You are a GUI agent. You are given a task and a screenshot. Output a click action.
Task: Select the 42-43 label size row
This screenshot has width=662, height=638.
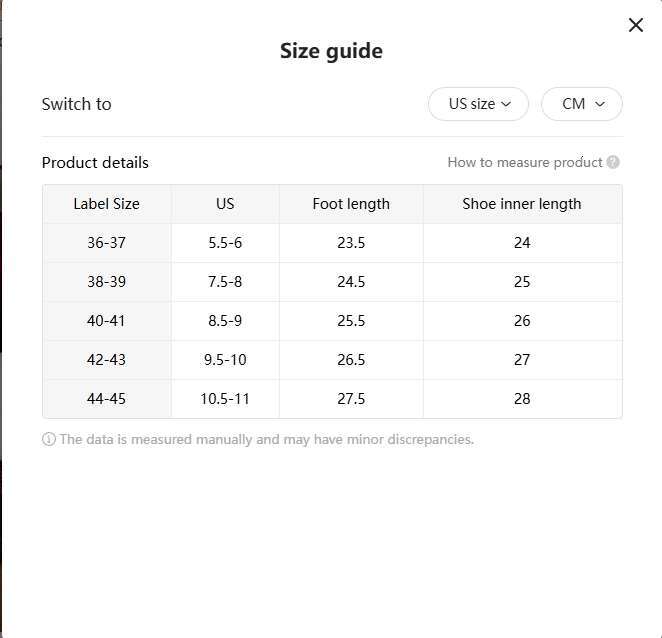(106, 360)
